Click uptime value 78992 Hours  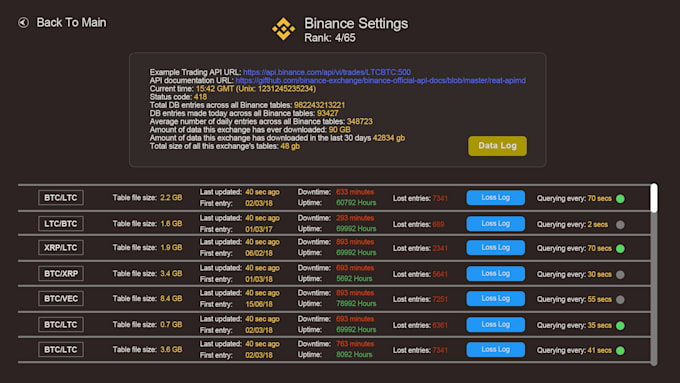pyautogui.click(x=356, y=304)
